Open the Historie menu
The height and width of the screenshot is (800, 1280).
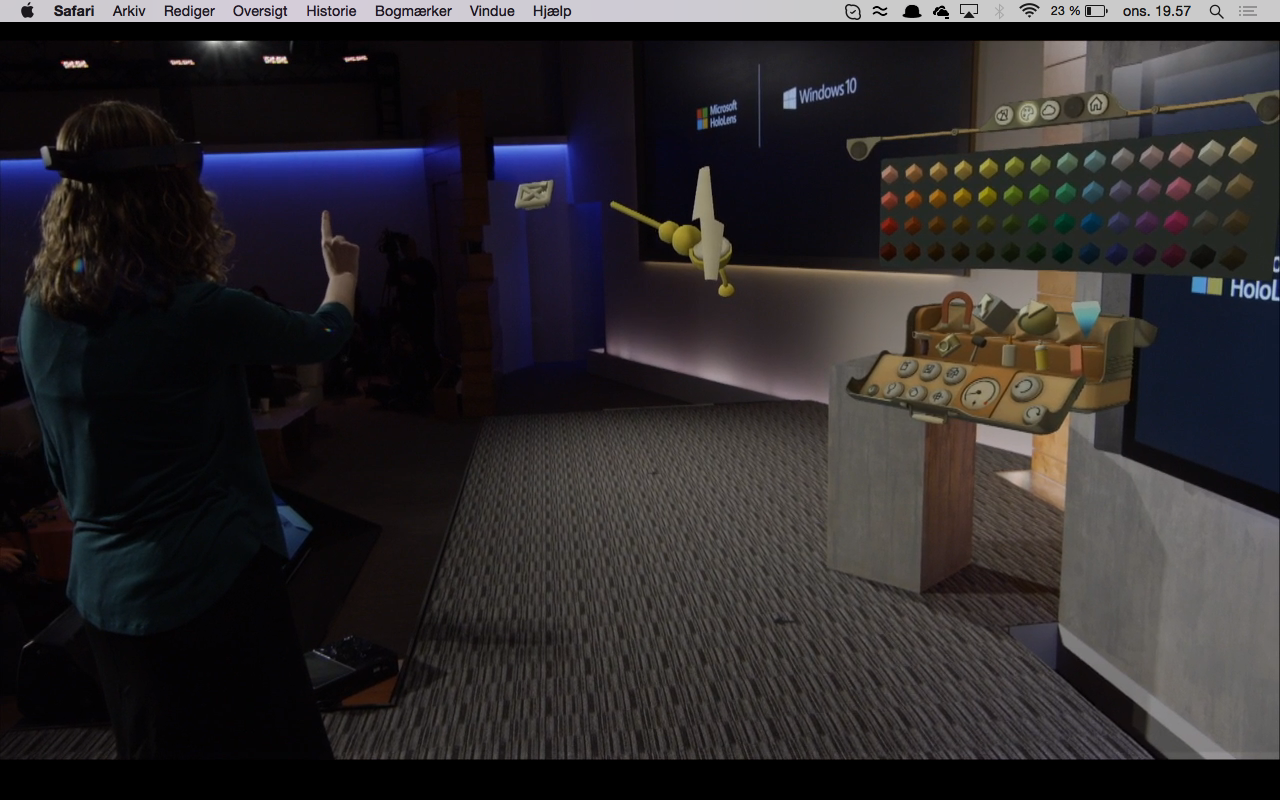click(331, 11)
